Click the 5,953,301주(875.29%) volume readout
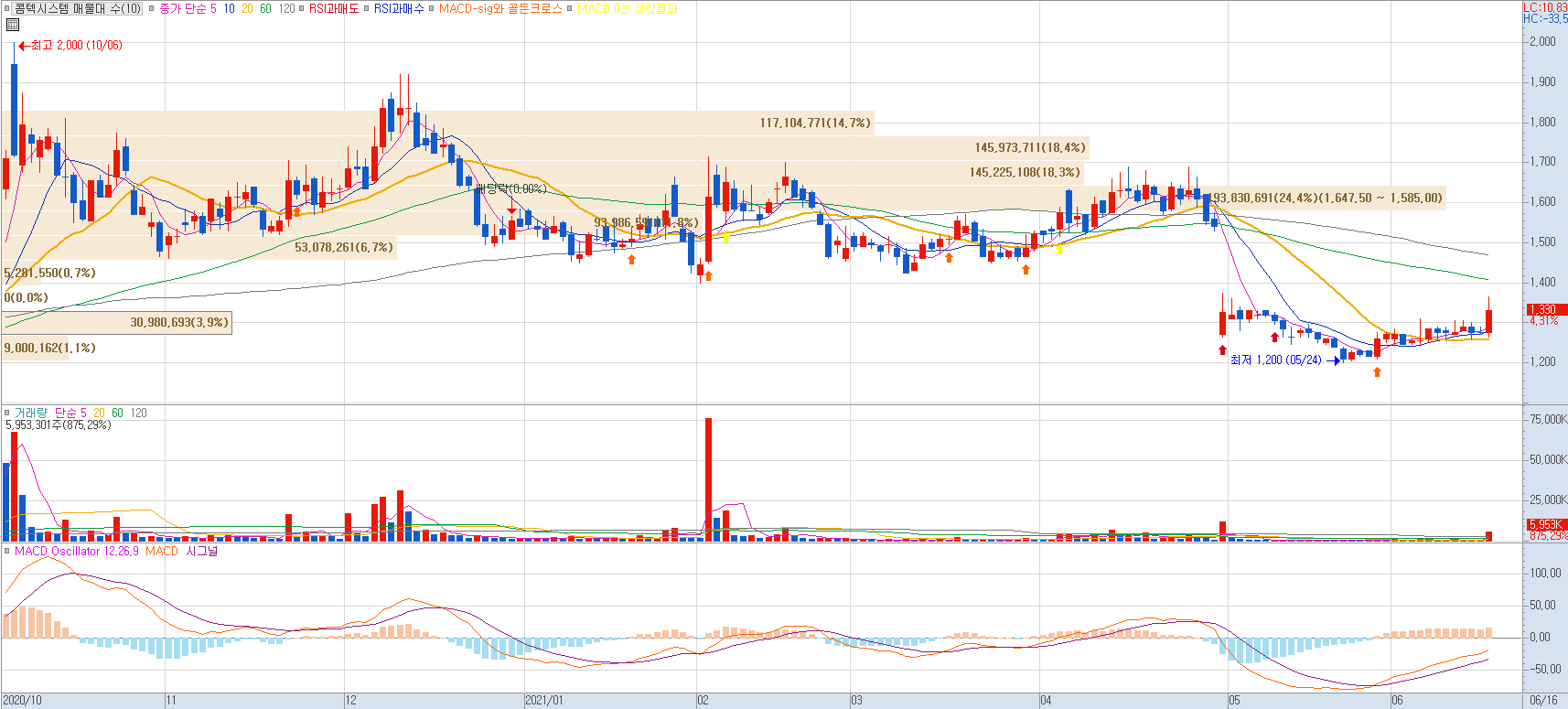The width and height of the screenshot is (1568, 709). (59, 424)
